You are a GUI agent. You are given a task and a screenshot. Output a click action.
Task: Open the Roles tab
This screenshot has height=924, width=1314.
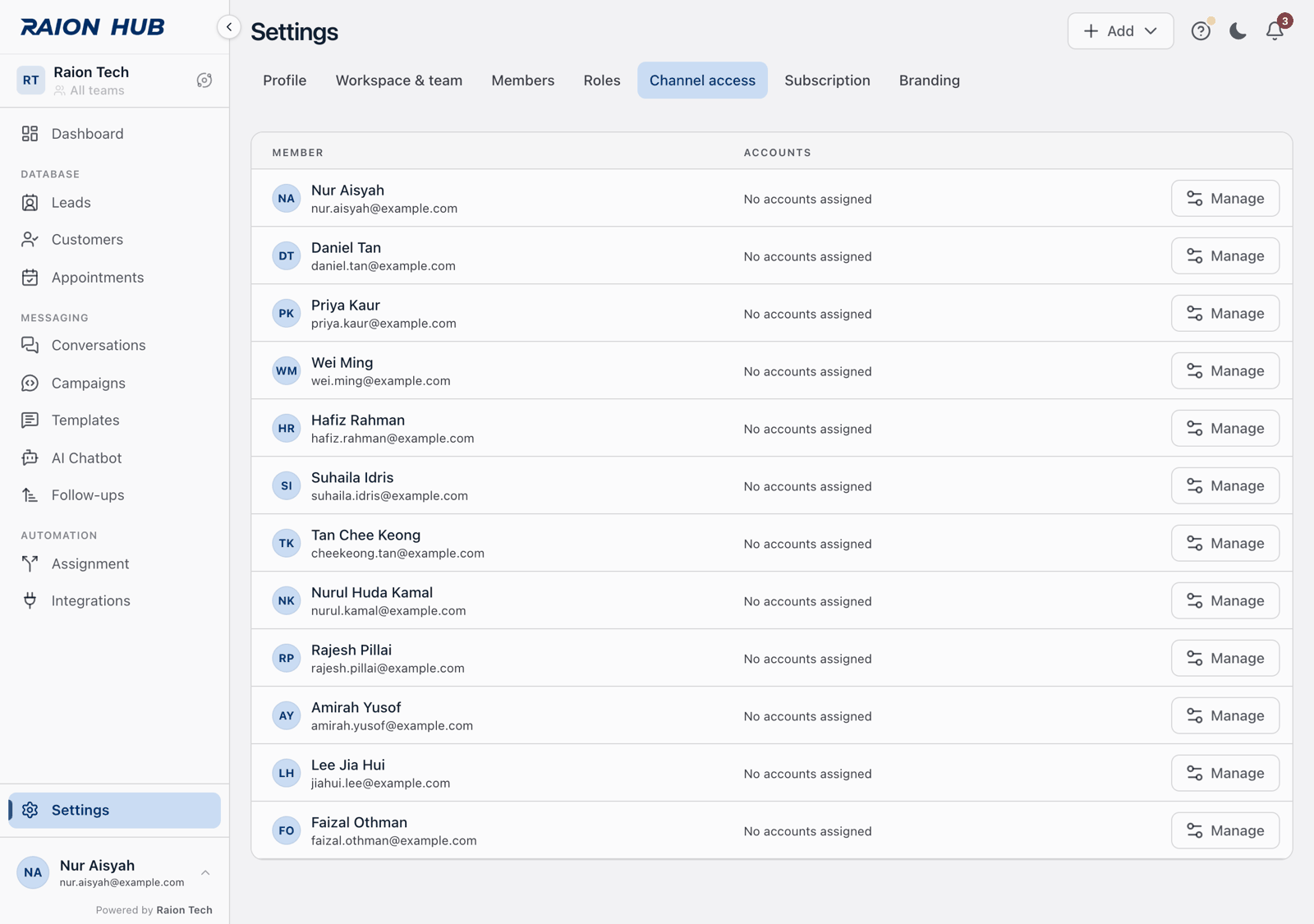tap(602, 80)
